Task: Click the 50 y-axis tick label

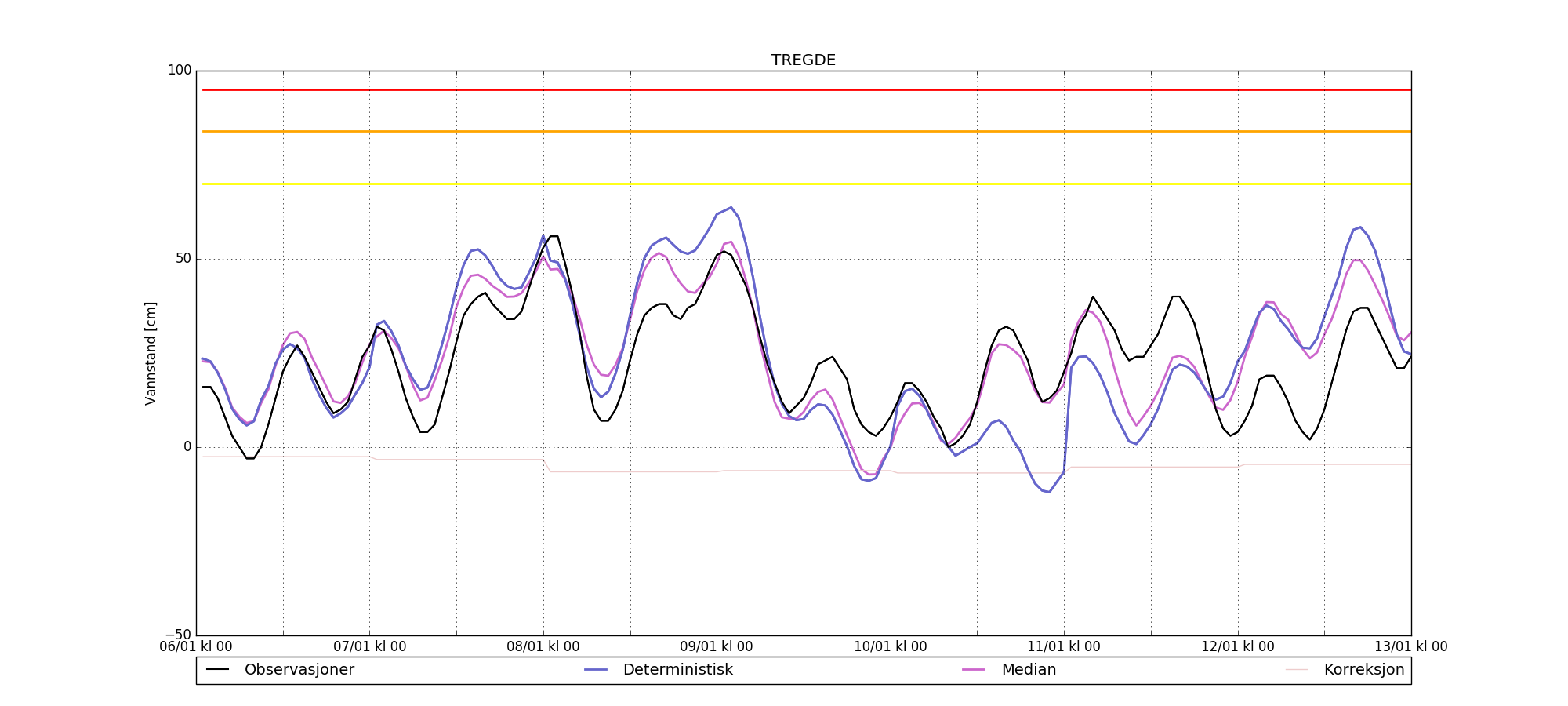Action: click(183, 259)
